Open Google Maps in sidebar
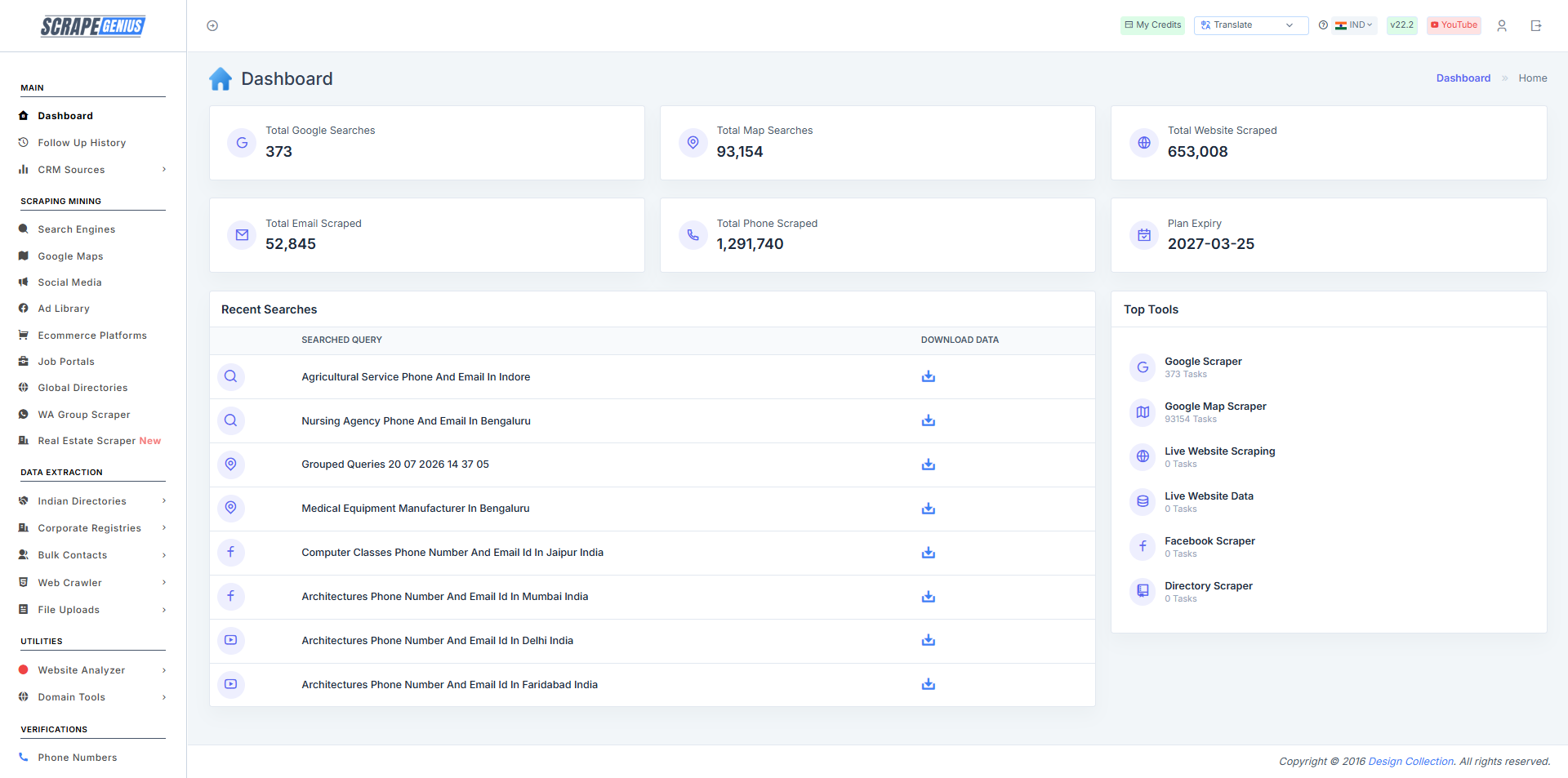Screen dimensions: 1568x778 click(70, 256)
